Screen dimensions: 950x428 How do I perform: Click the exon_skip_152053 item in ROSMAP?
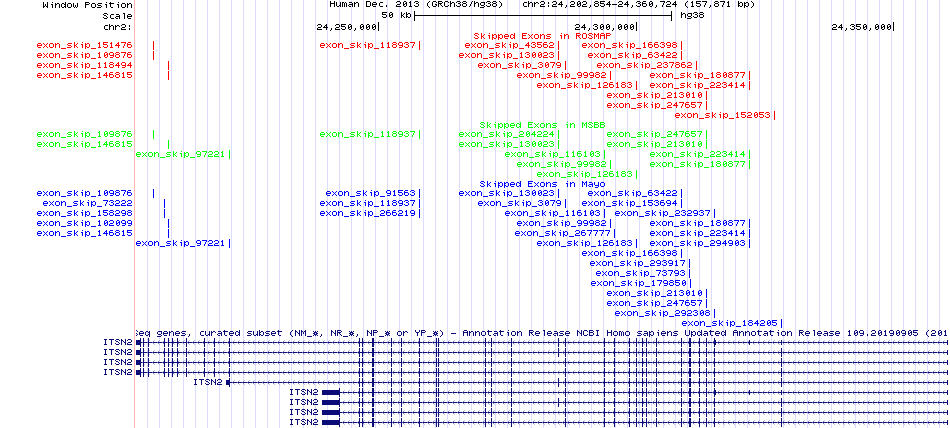pyautogui.click(x=735, y=115)
